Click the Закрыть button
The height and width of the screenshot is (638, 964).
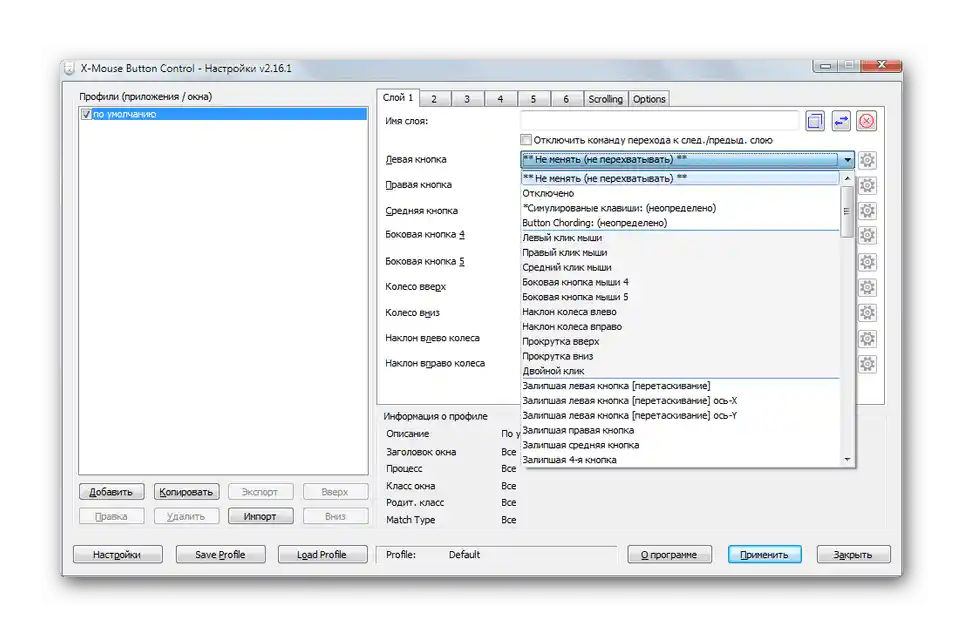[x=853, y=554]
